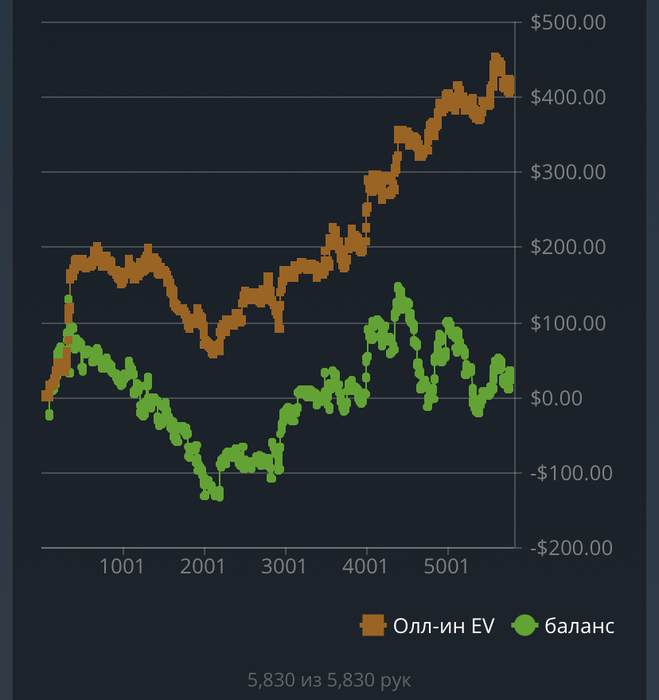This screenshot has width=659, height=700.
Task: Select the $300.00 y-axis label
Action: [x=569, y=172]
